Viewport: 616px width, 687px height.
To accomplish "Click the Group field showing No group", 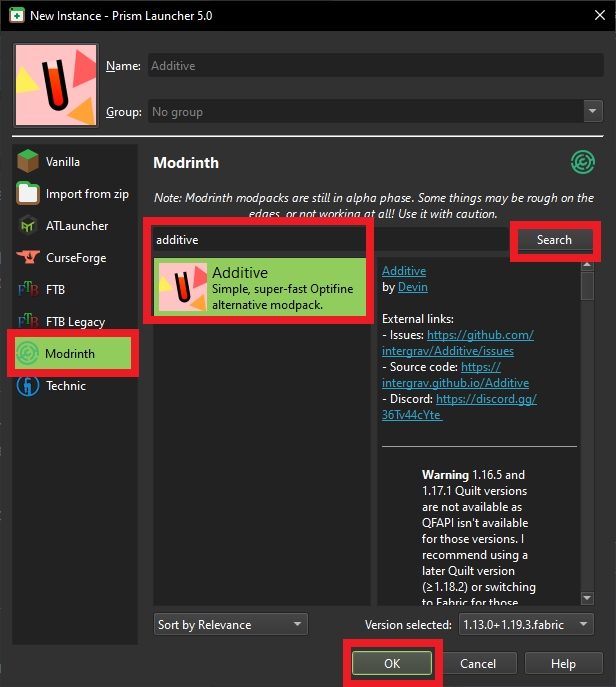I will point(366,111).
